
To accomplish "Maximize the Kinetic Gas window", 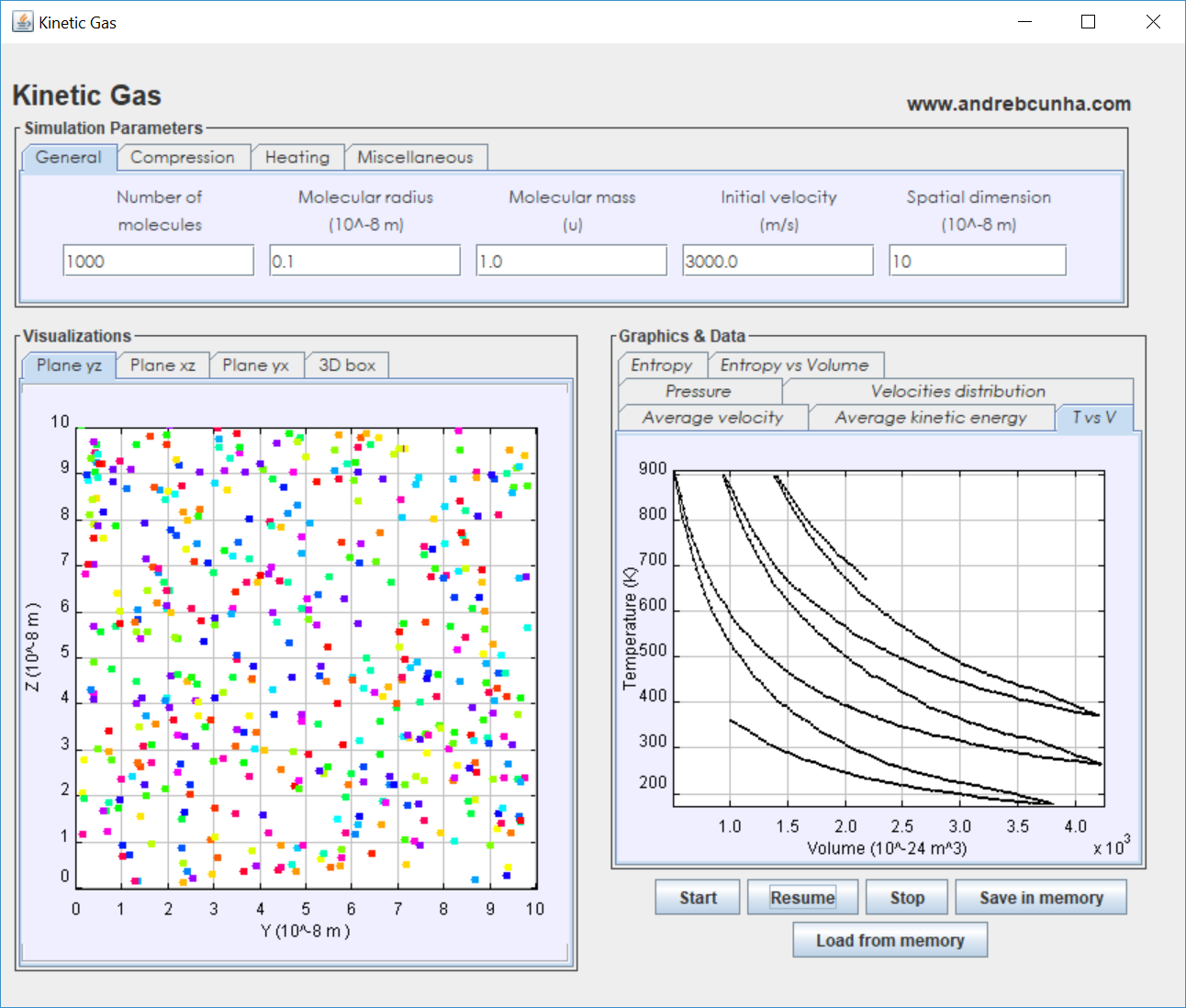I will click(1089, 22).
